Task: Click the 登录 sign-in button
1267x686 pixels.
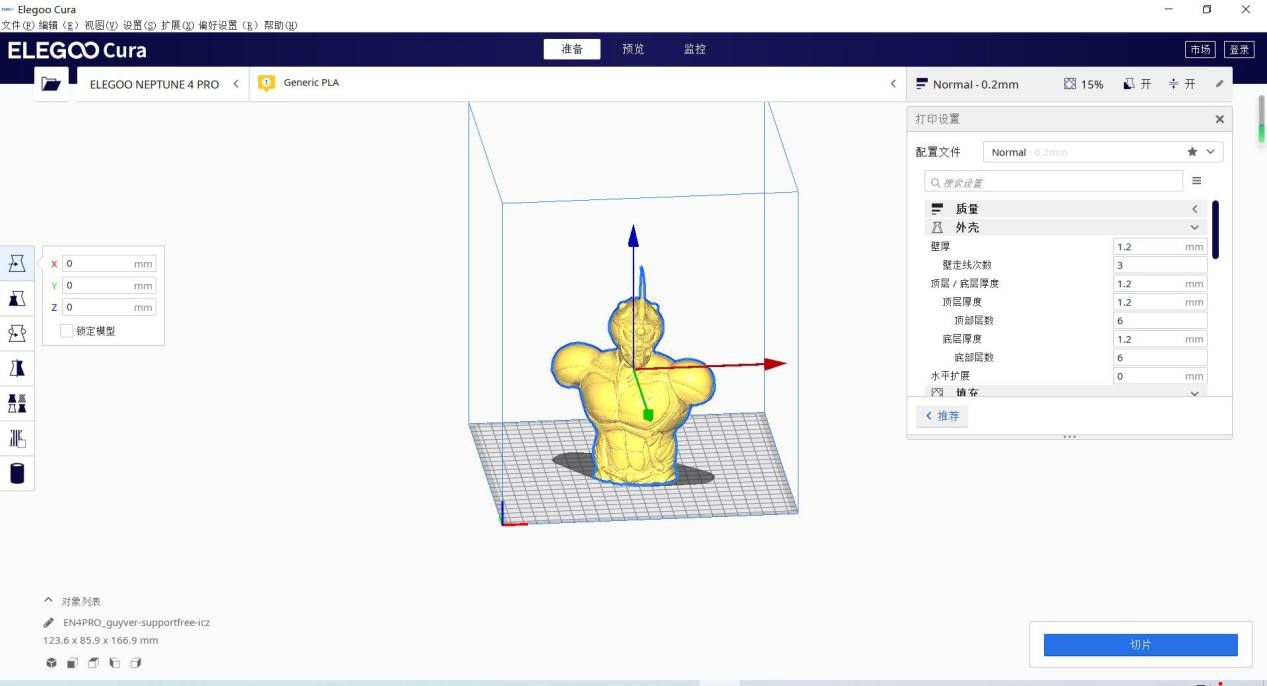Action: click(x=1239, y=50)
